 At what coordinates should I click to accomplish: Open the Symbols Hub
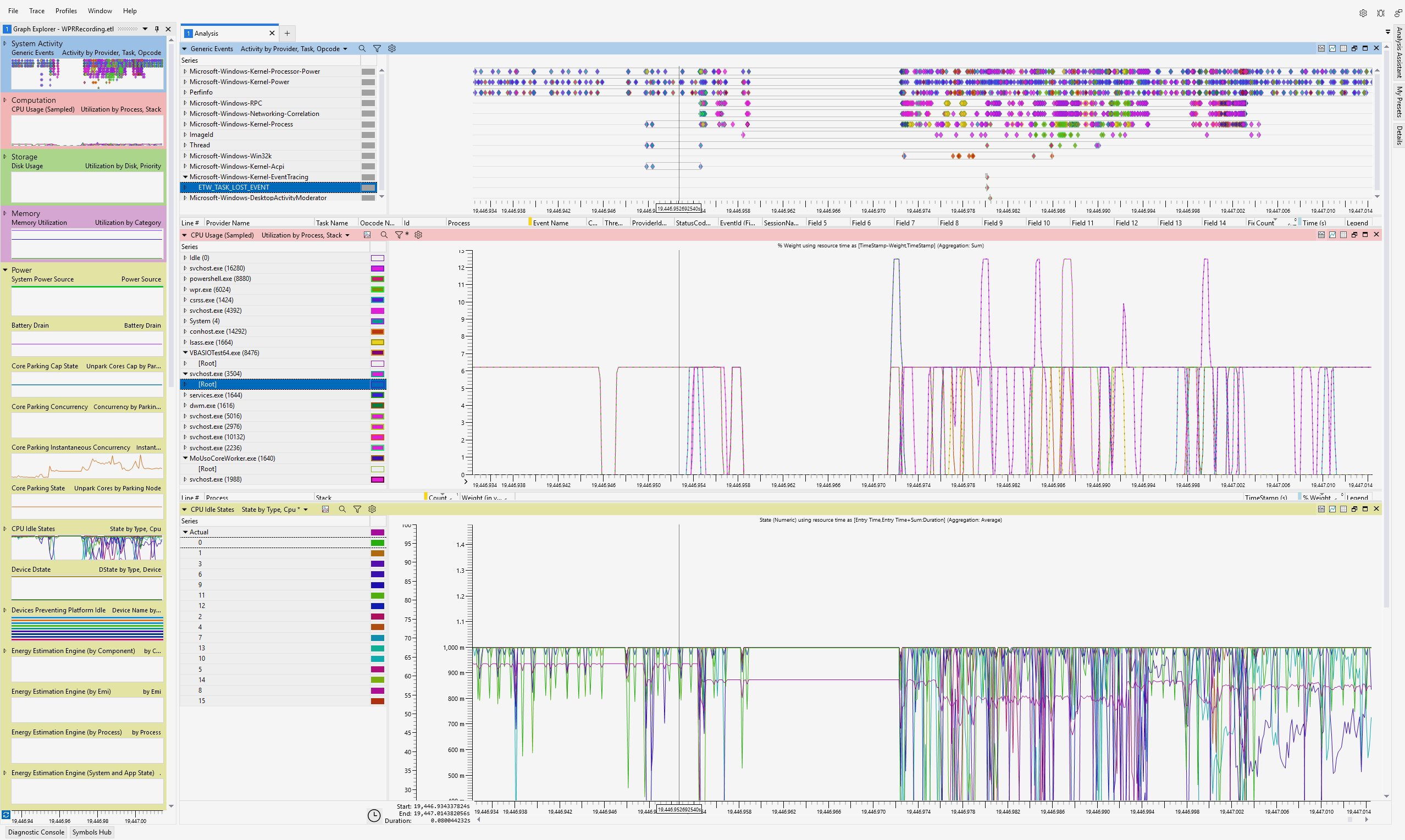pos(92,832)
